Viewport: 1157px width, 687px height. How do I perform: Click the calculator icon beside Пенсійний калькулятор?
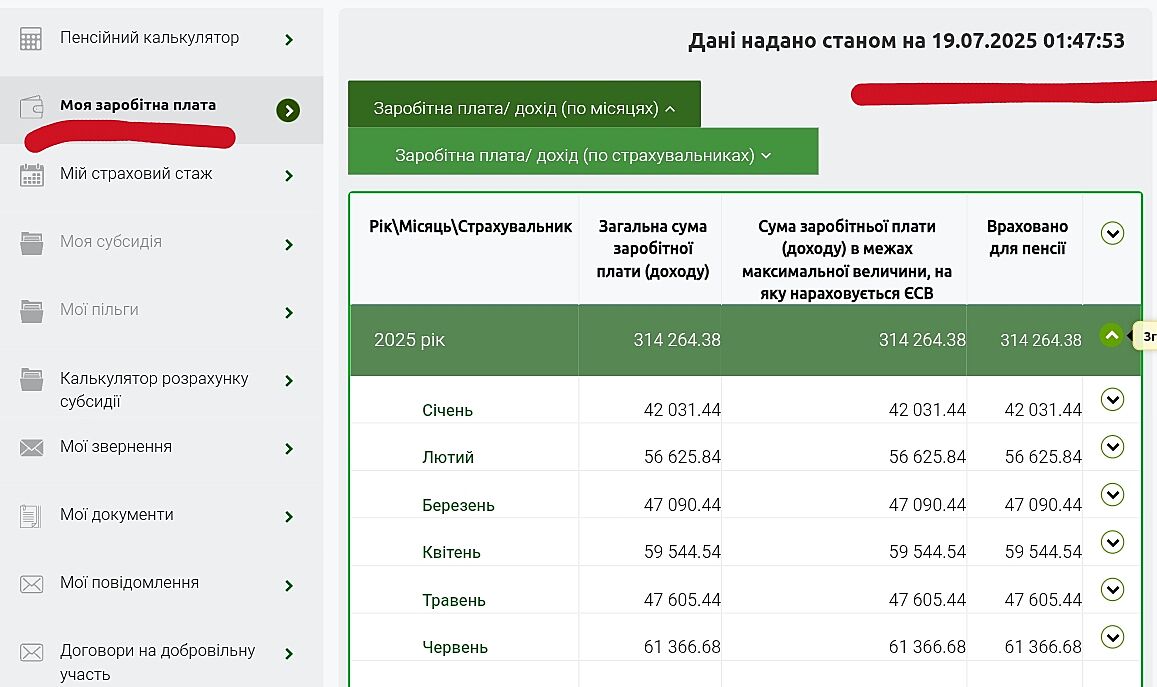[31, 39]
